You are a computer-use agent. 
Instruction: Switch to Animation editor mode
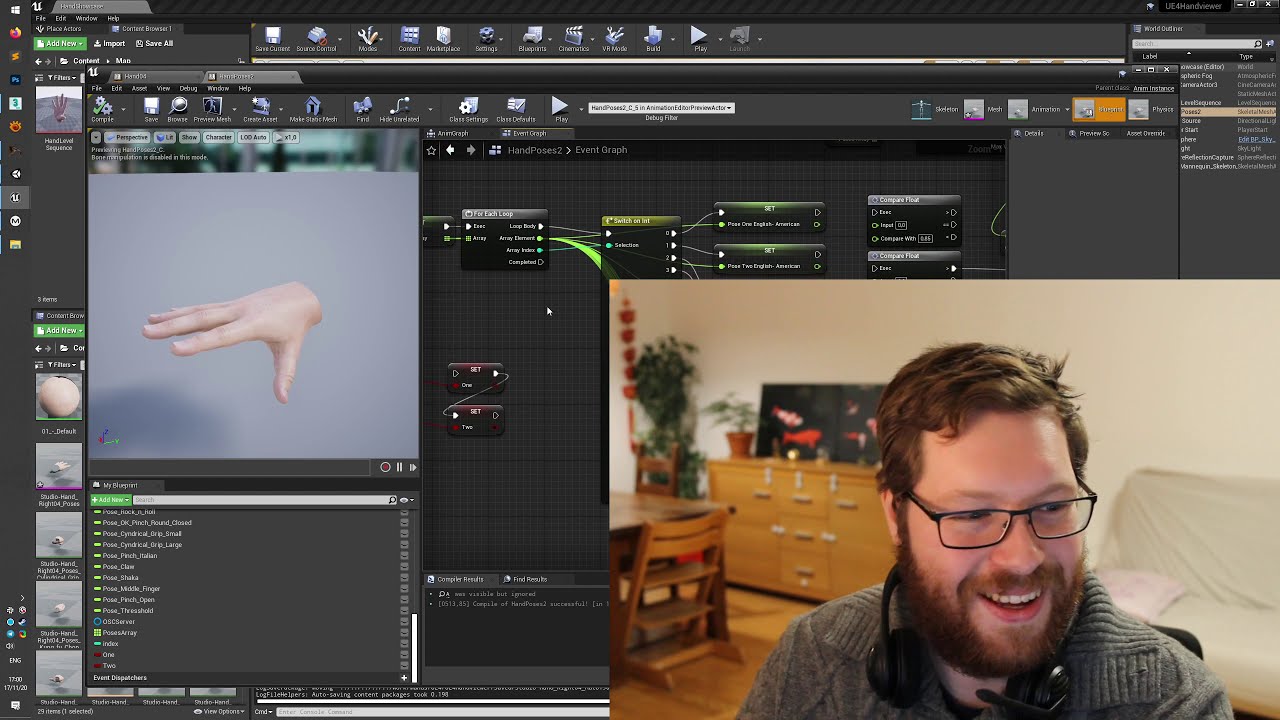[1035, 109]
